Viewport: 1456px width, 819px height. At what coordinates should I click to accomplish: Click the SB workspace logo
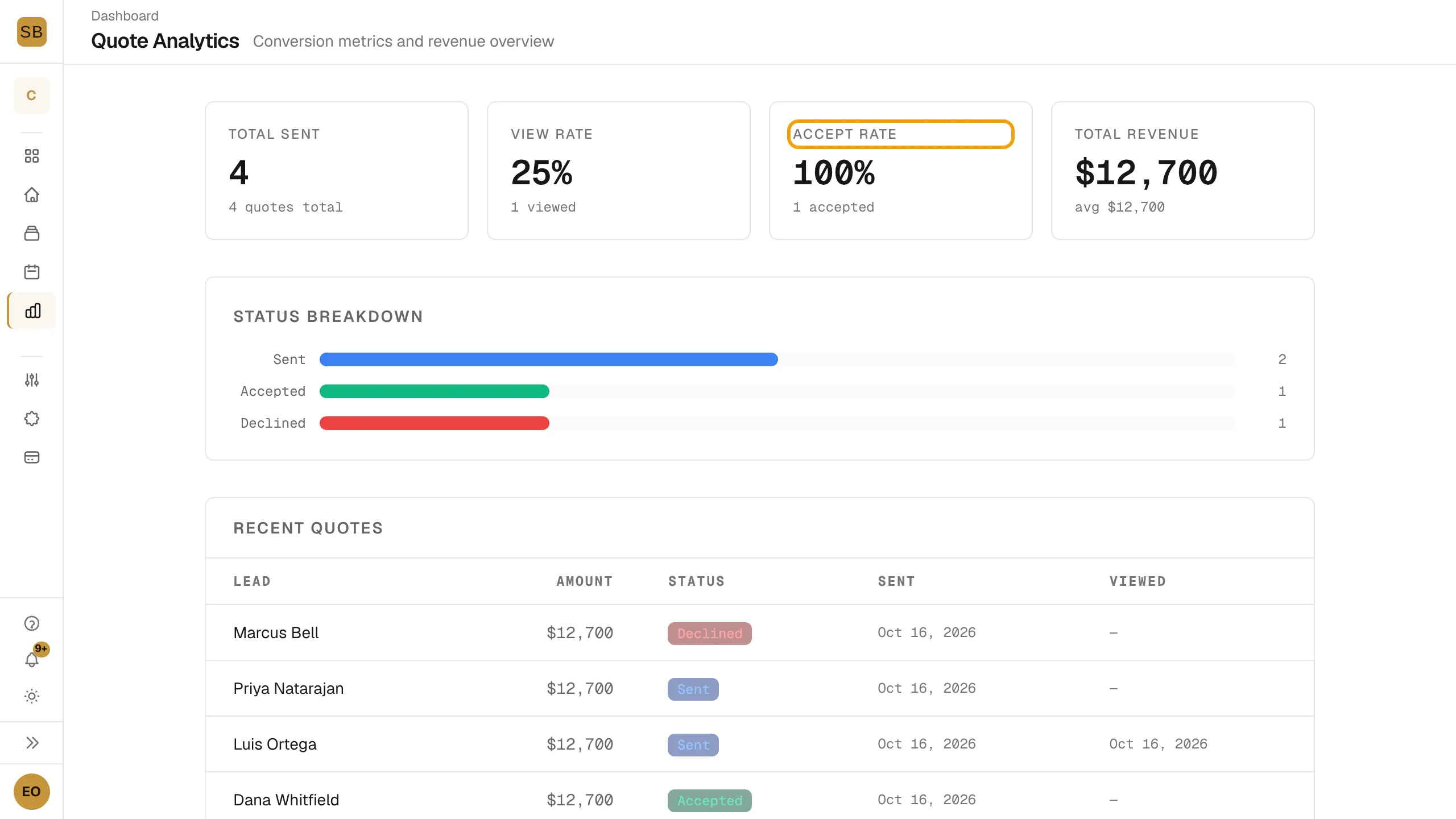click(31, 31)
